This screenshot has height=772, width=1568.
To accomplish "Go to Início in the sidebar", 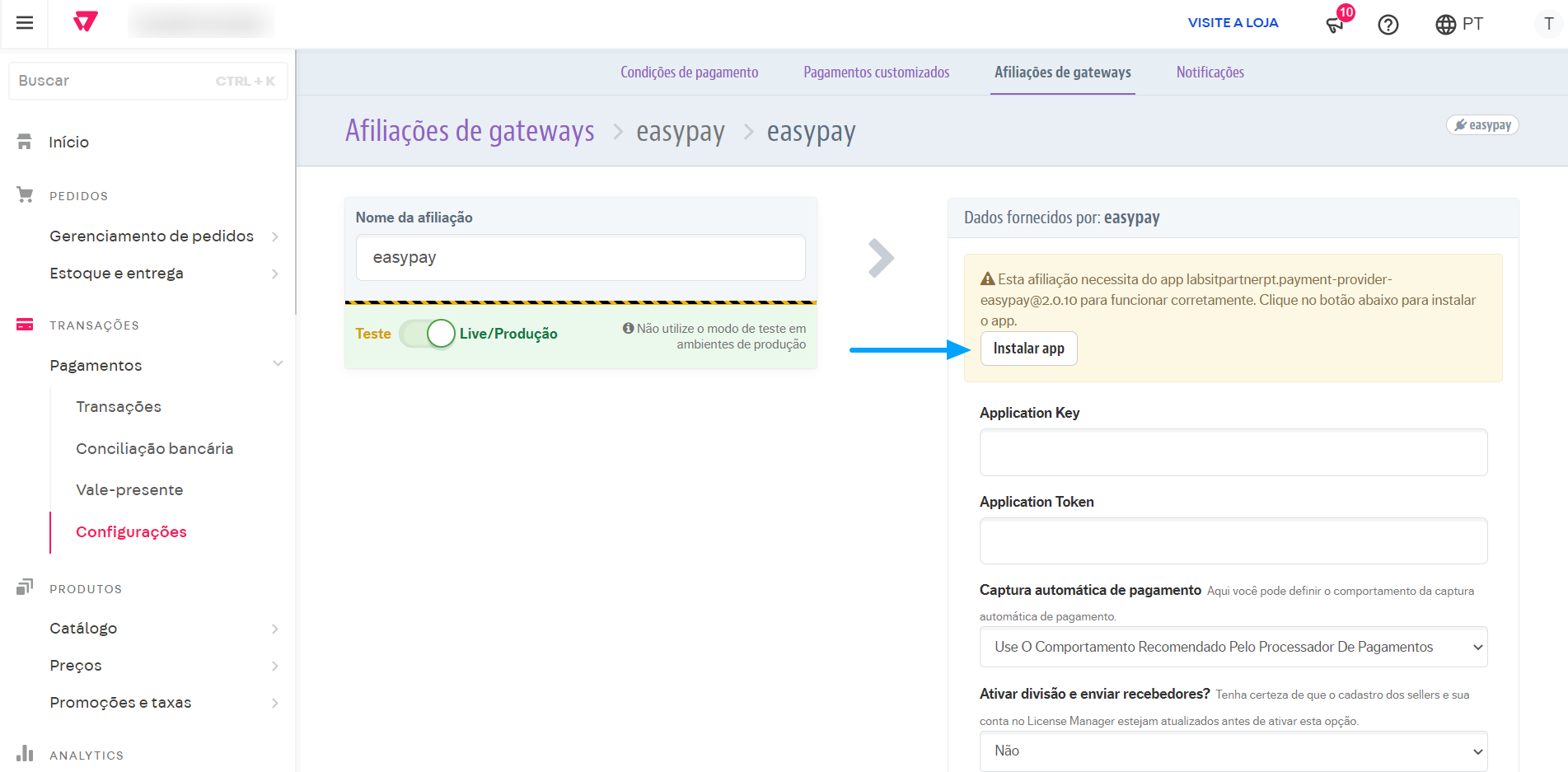I will coord(69,143).
